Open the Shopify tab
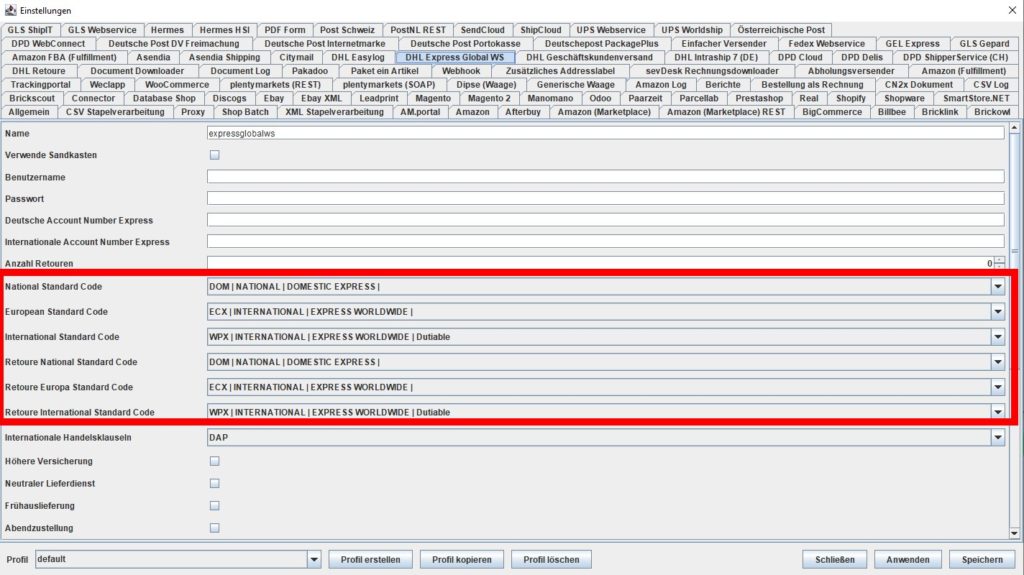Screen dimensions: 1024x575 click(x=851, y=98)
